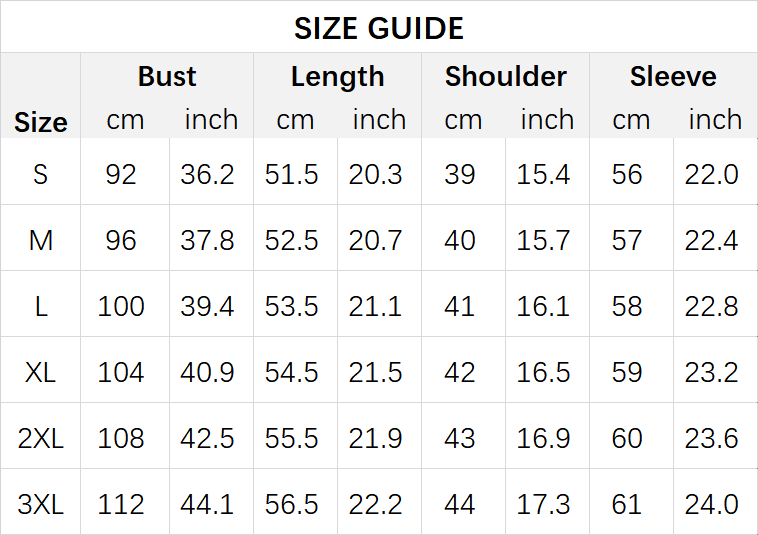Select the Sleeve column header
The height and width of the screenshot is (535, 758).
tap(673, 76)
